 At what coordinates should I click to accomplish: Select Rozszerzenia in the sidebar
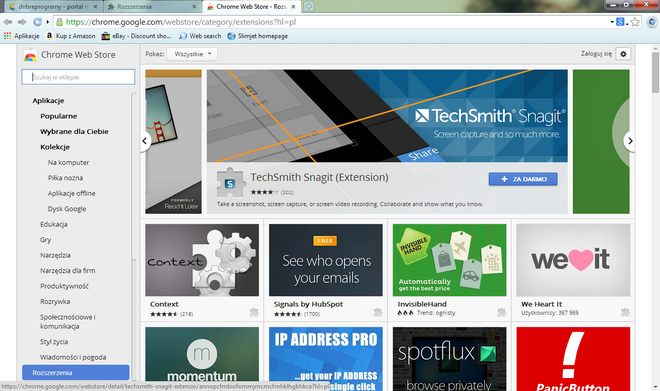(x=76, y=372)
